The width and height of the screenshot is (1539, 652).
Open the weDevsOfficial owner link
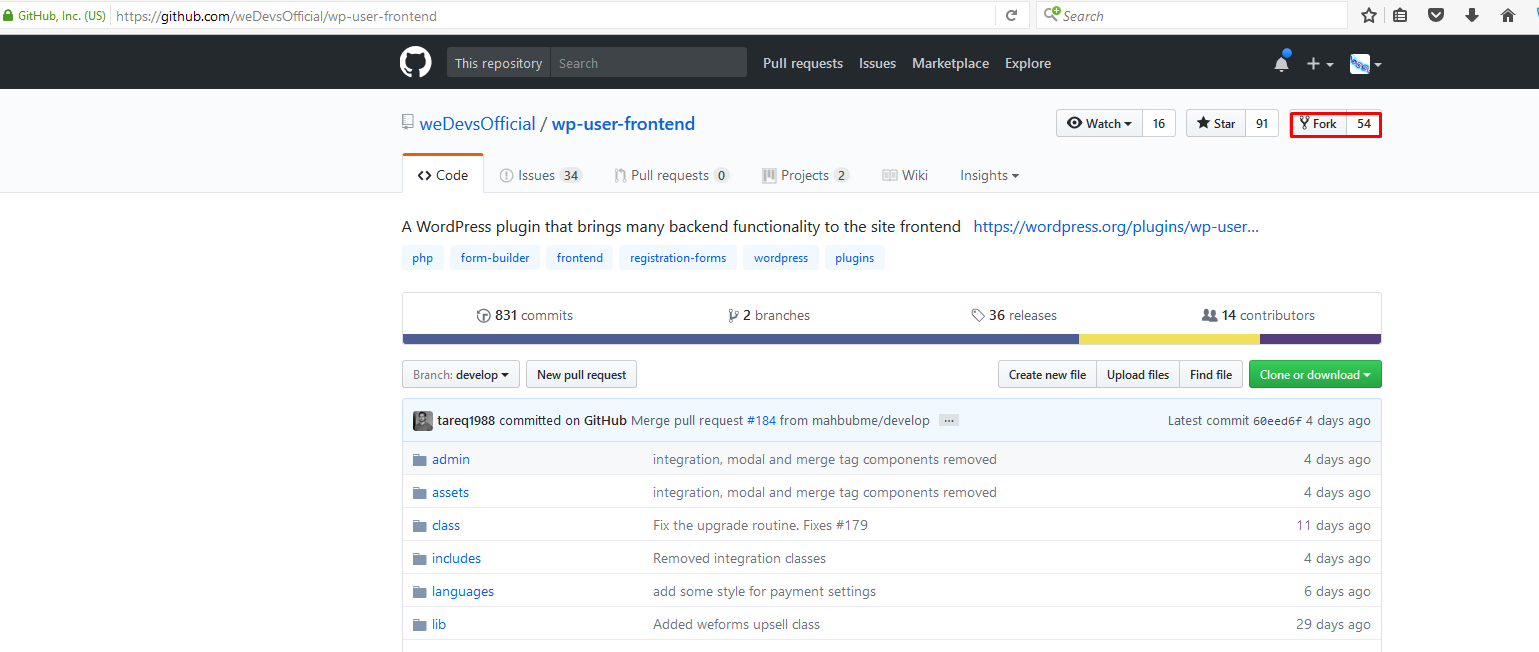click(x=477, y=124)
